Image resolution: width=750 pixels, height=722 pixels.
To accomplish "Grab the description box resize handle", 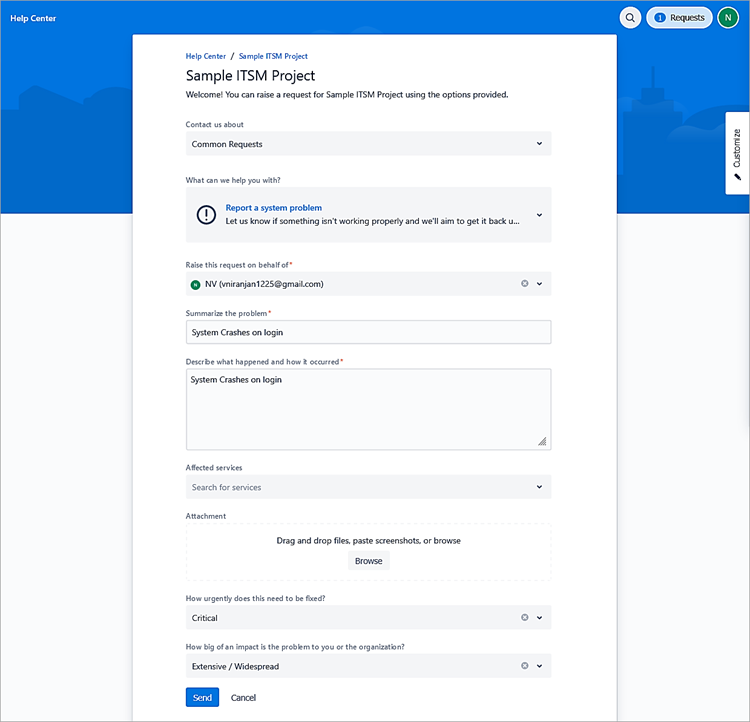I will [x=542, y=441].
